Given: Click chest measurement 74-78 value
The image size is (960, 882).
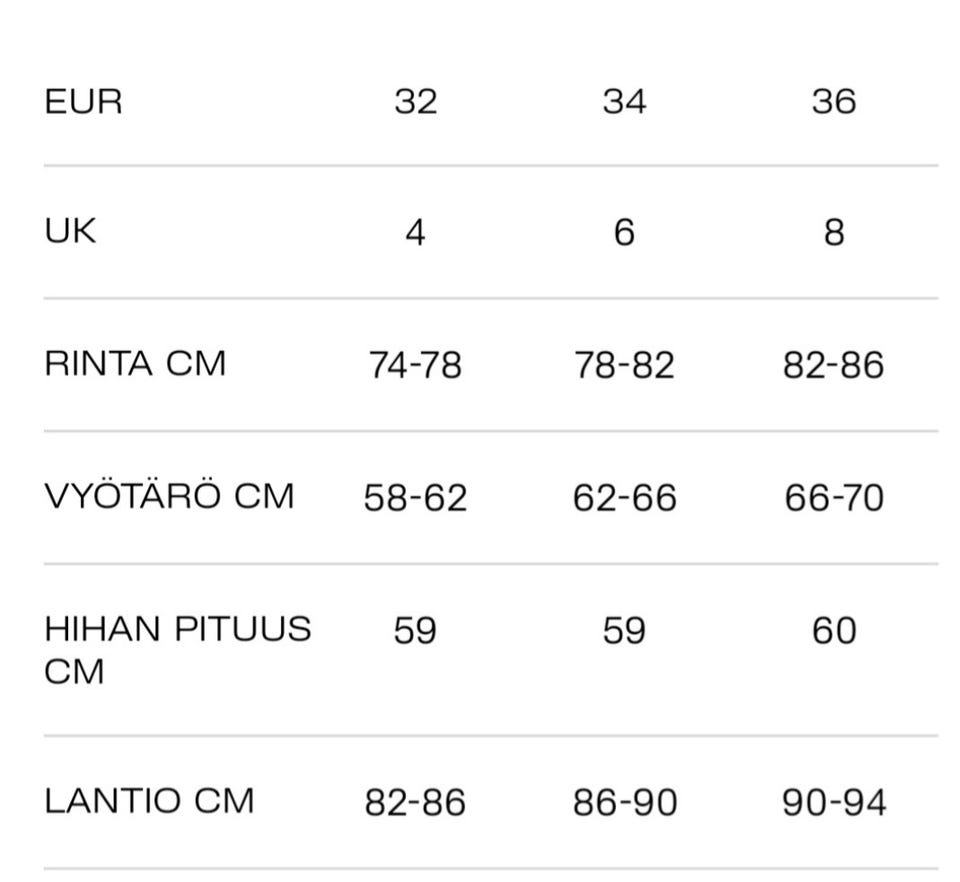Looking at the screenshot, I should click(415, 366).
